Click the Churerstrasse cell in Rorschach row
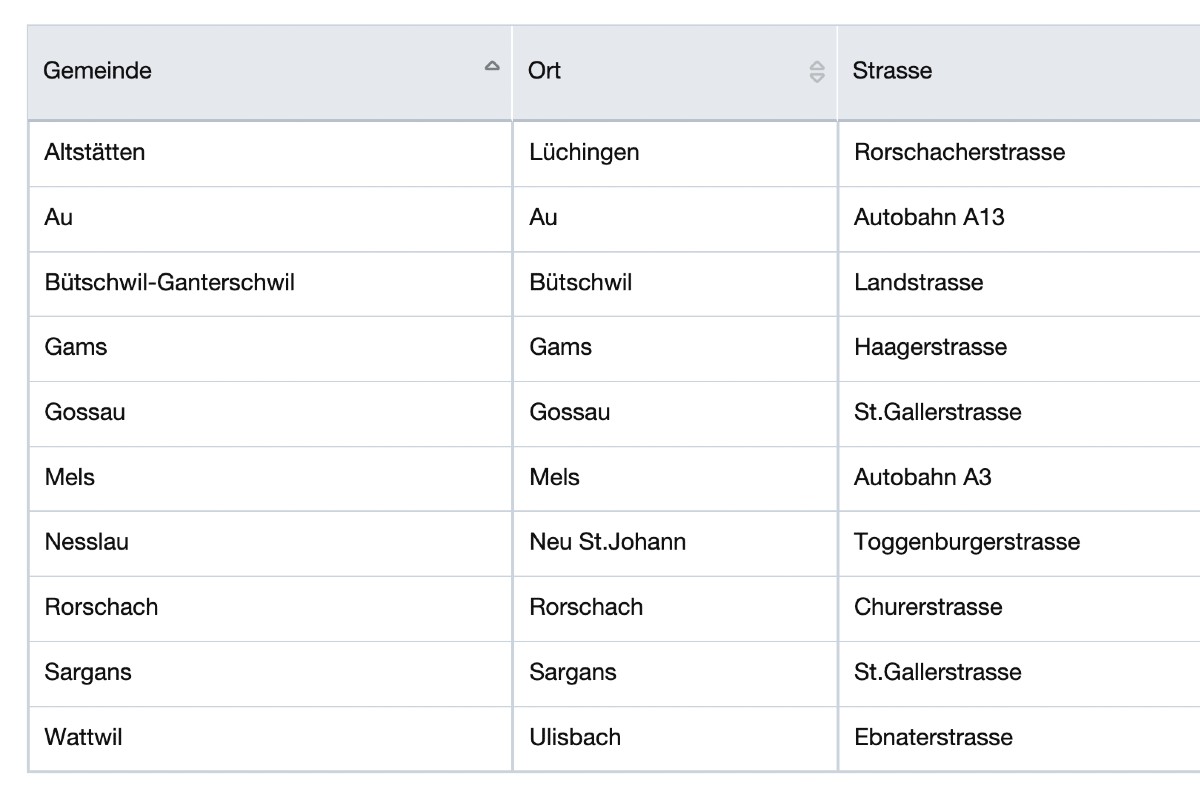The width and height of the screenshot is (1200, 800). tap(927, 607)
